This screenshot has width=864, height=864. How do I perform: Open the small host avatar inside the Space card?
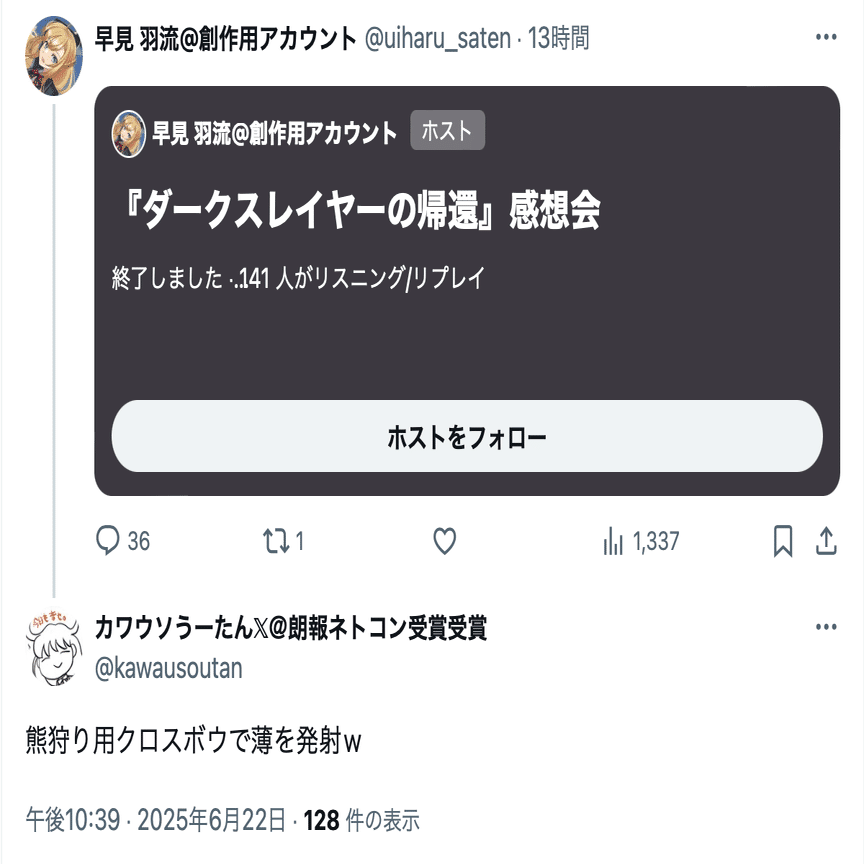pos(128,133)
